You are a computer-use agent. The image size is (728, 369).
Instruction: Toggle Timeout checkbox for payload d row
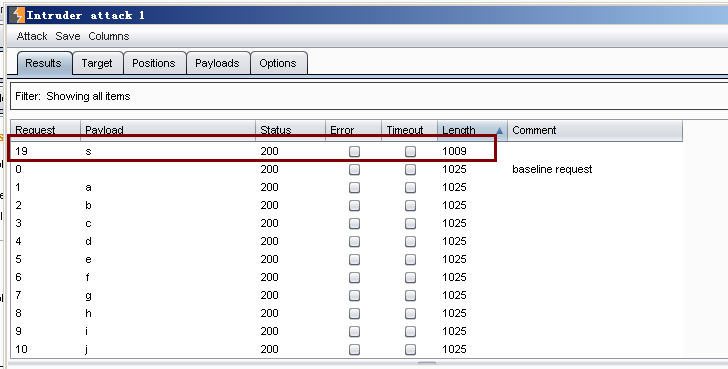(410, 241)
